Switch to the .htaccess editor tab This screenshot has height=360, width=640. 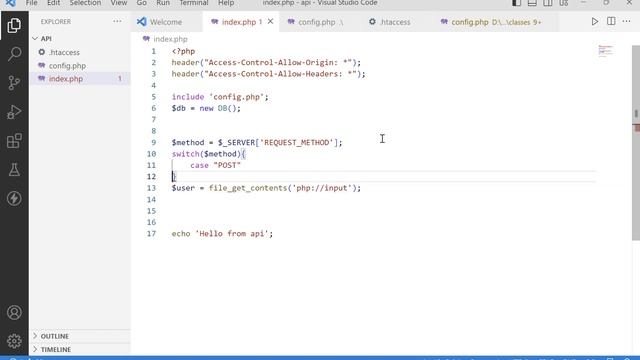(x=395, y=22)
